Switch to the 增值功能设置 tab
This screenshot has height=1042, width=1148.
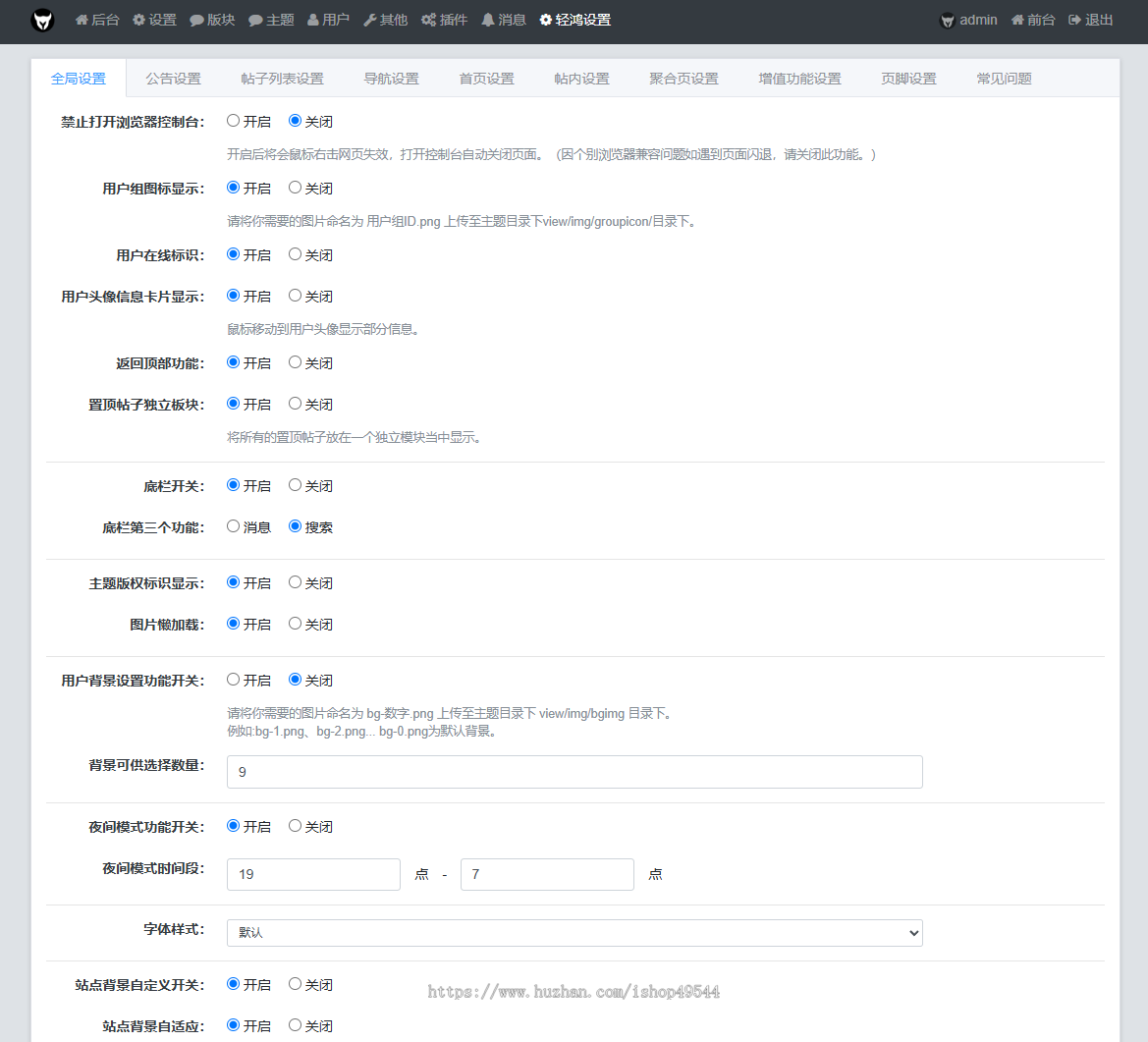click(800, 79)
